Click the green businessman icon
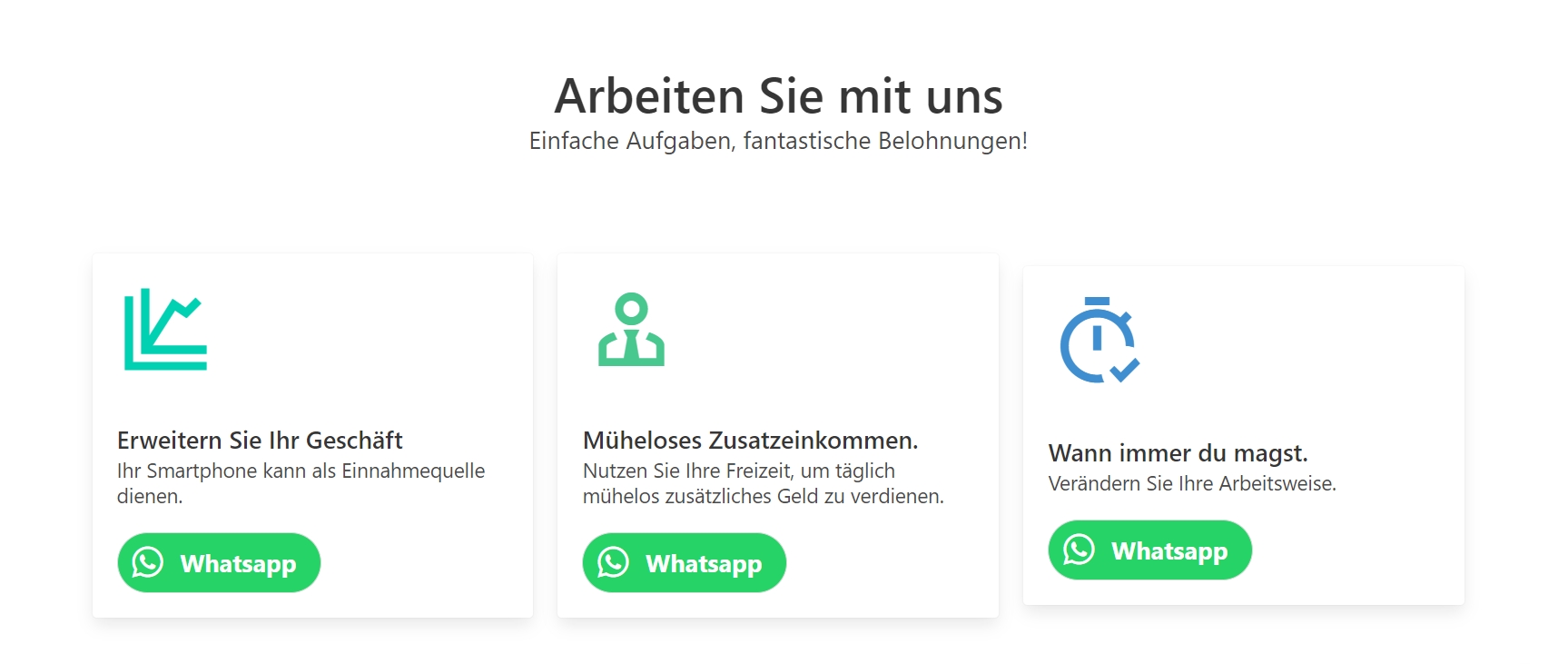 point(631,329)
